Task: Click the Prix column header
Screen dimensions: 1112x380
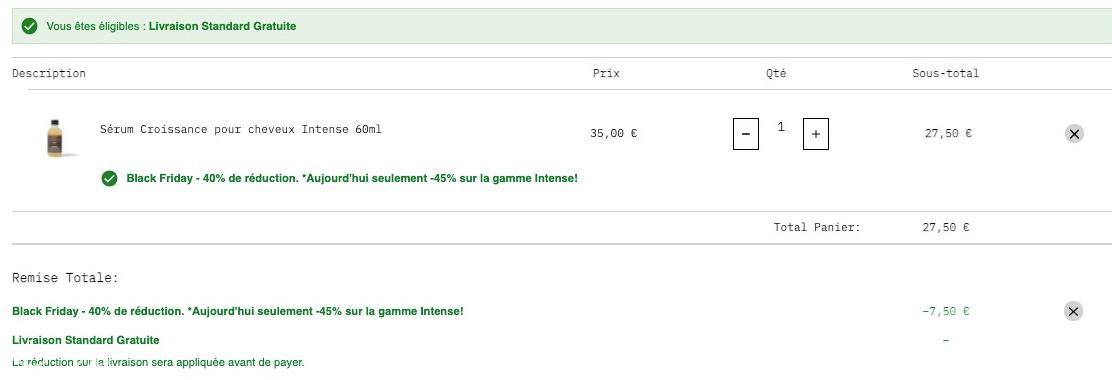Action: pos(606,73)
